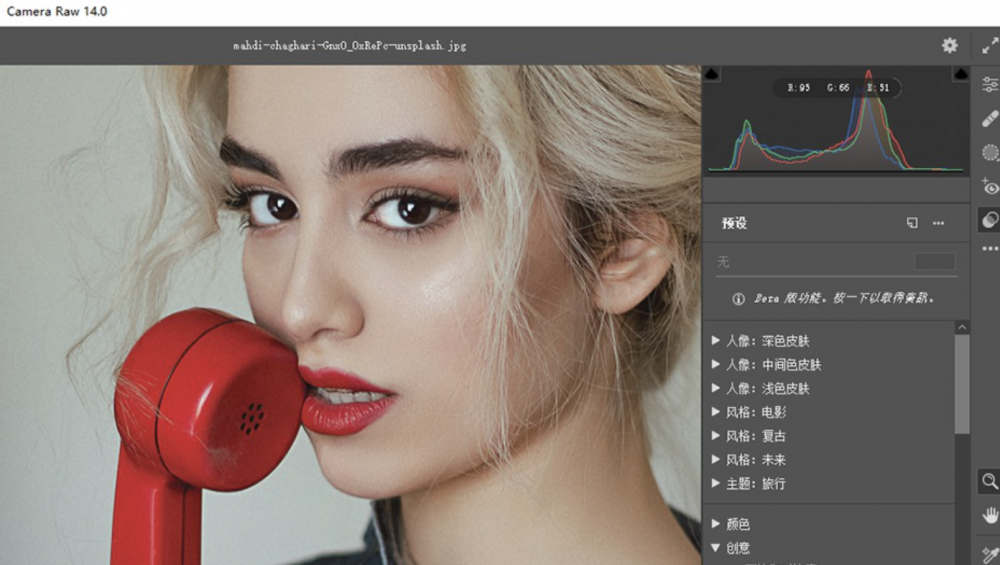Select the Red Eye removal tool

pyautogui.click(x=990, y=186)
